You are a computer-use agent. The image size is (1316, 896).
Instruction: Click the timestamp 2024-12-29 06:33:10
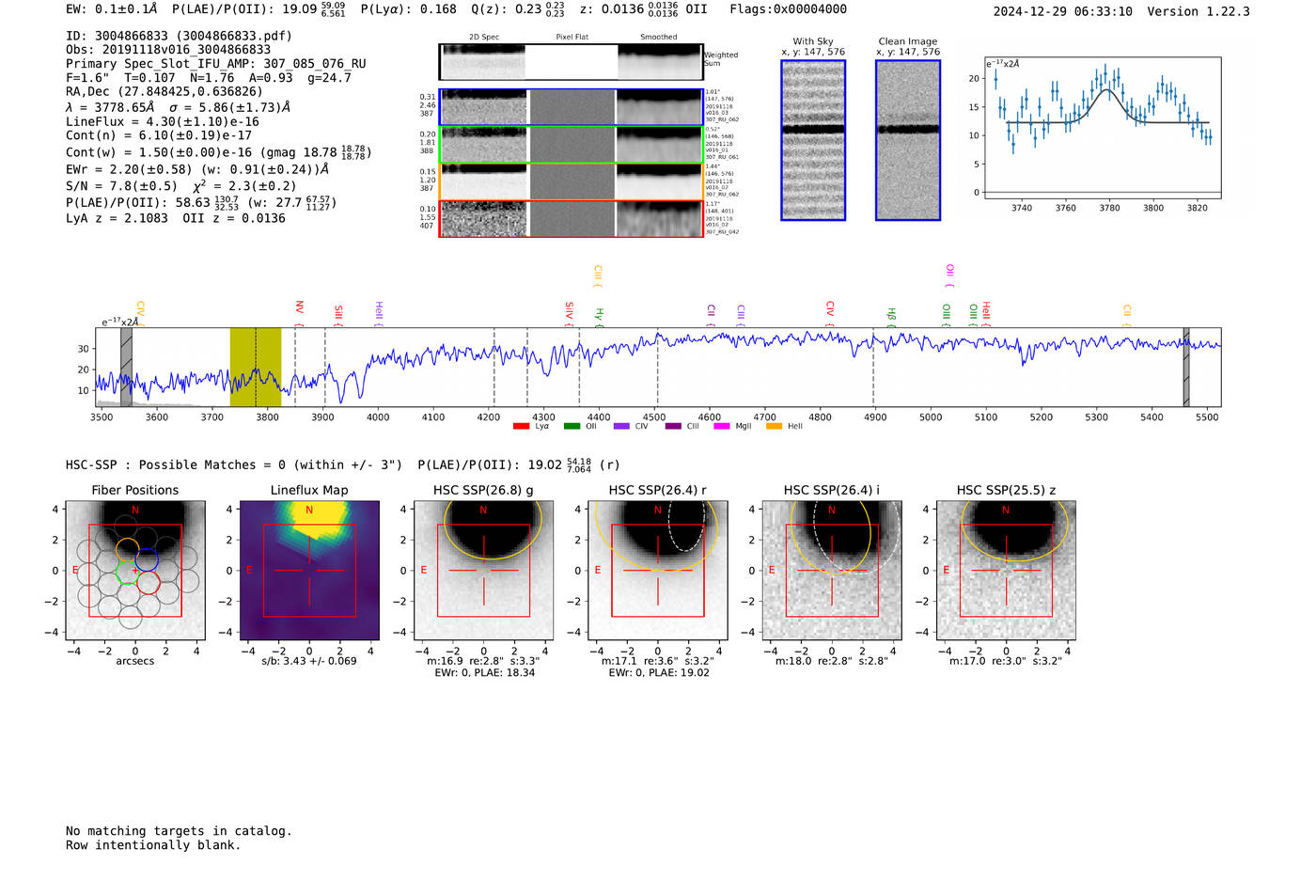[1062, 11]
